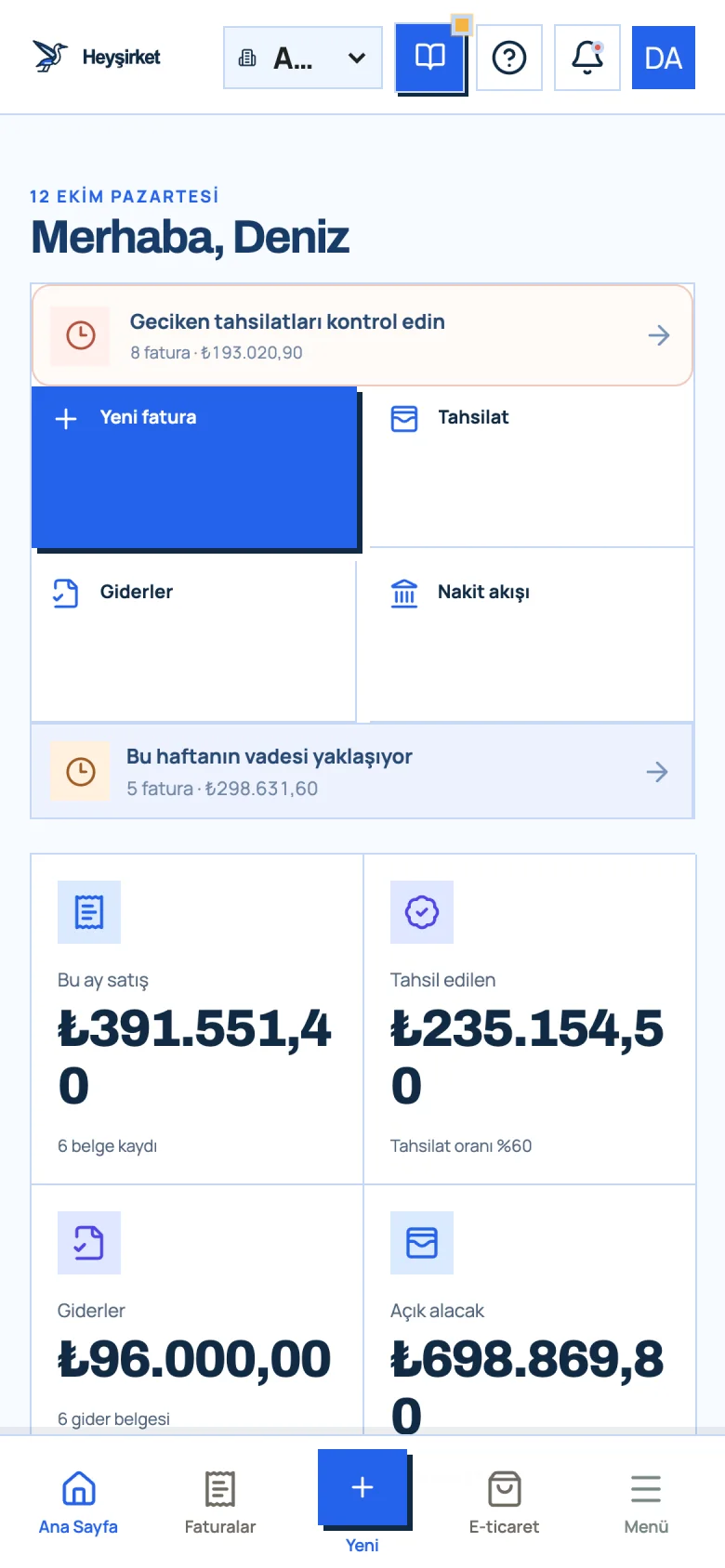This screenshot has height=1568, width=725.
Task: Select ₺235.154,50 collected amount
Action: tap(527, 1057)
